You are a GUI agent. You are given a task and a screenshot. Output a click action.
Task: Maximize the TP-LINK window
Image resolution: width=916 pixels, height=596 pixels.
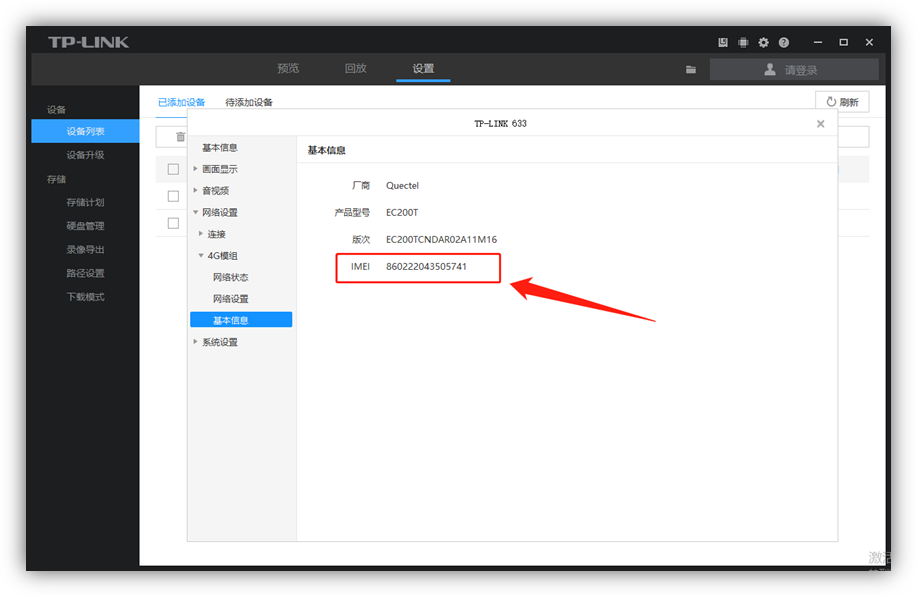844,42
